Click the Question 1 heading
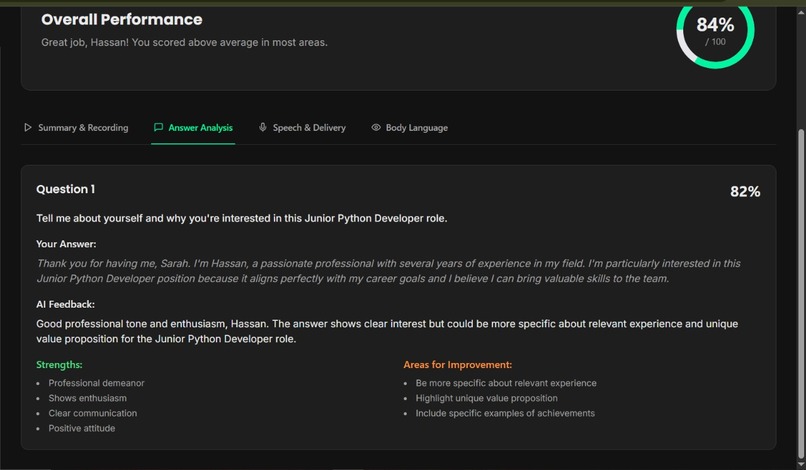This screenshot has height=470, width=806. [x=66, y=189]
